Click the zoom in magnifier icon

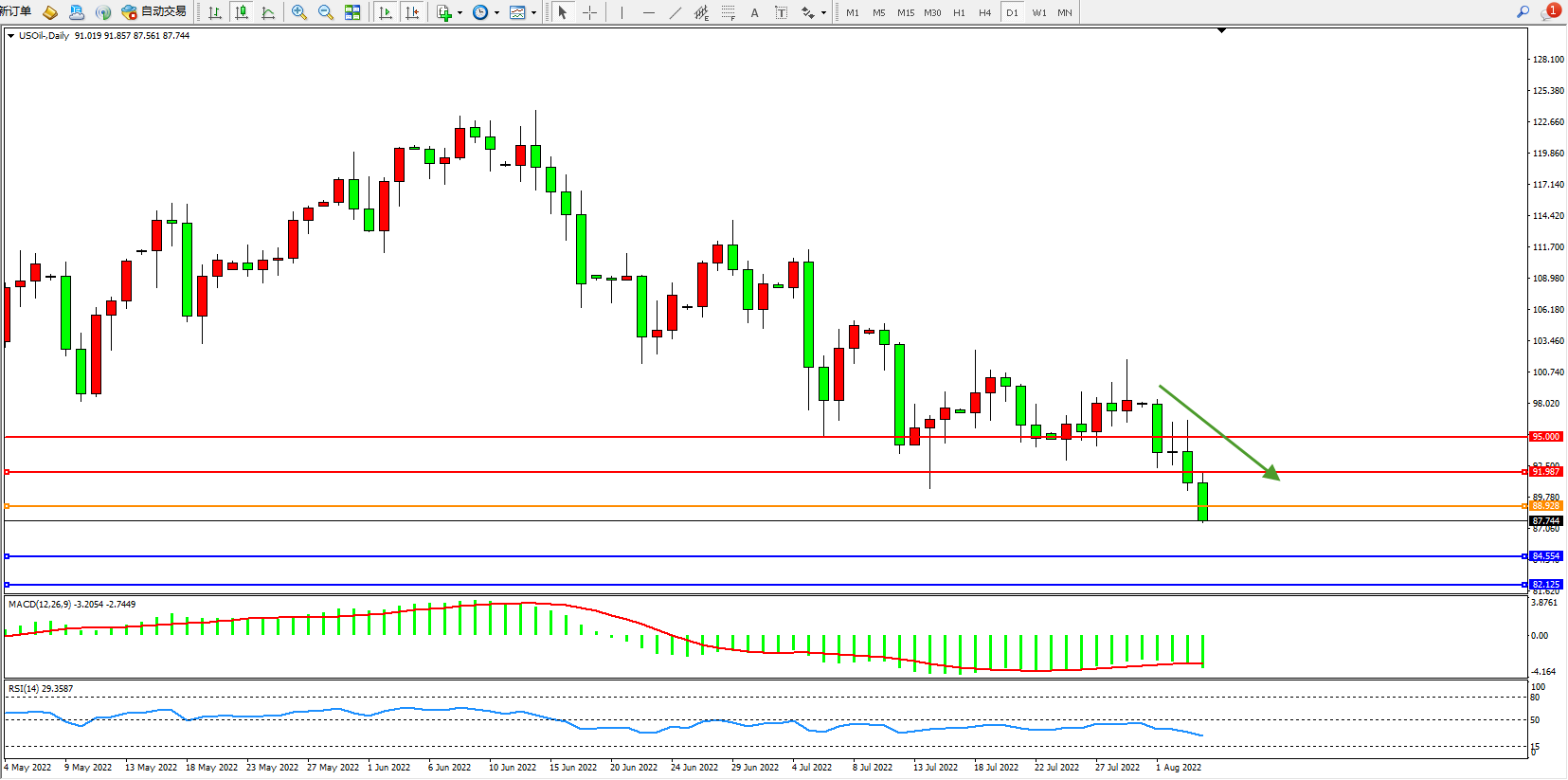click(299, 12)
